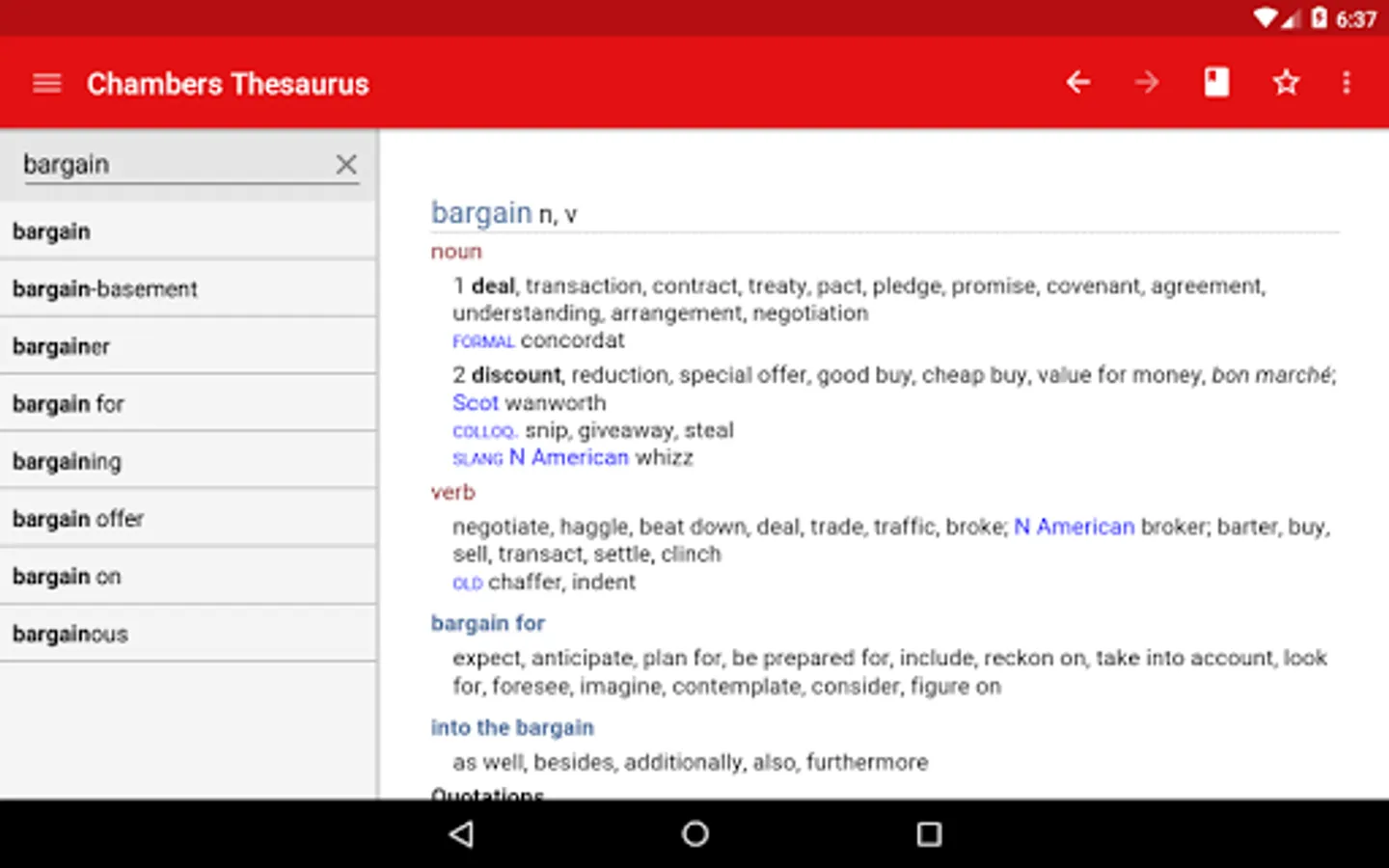Click the word 'haggle' under verb
Screen dimensions: 1389x868
(595, 527)
